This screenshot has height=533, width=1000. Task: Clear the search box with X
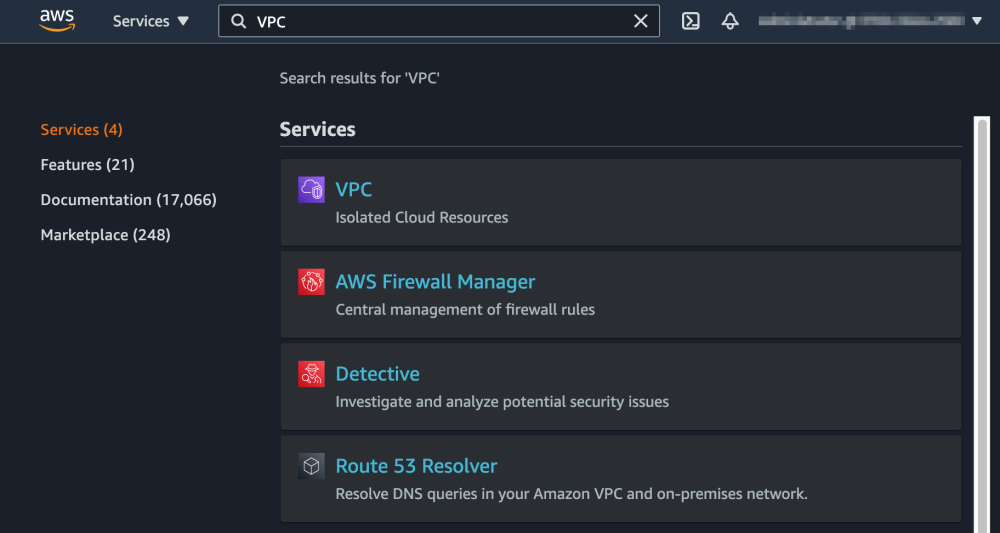click(641, 21)
